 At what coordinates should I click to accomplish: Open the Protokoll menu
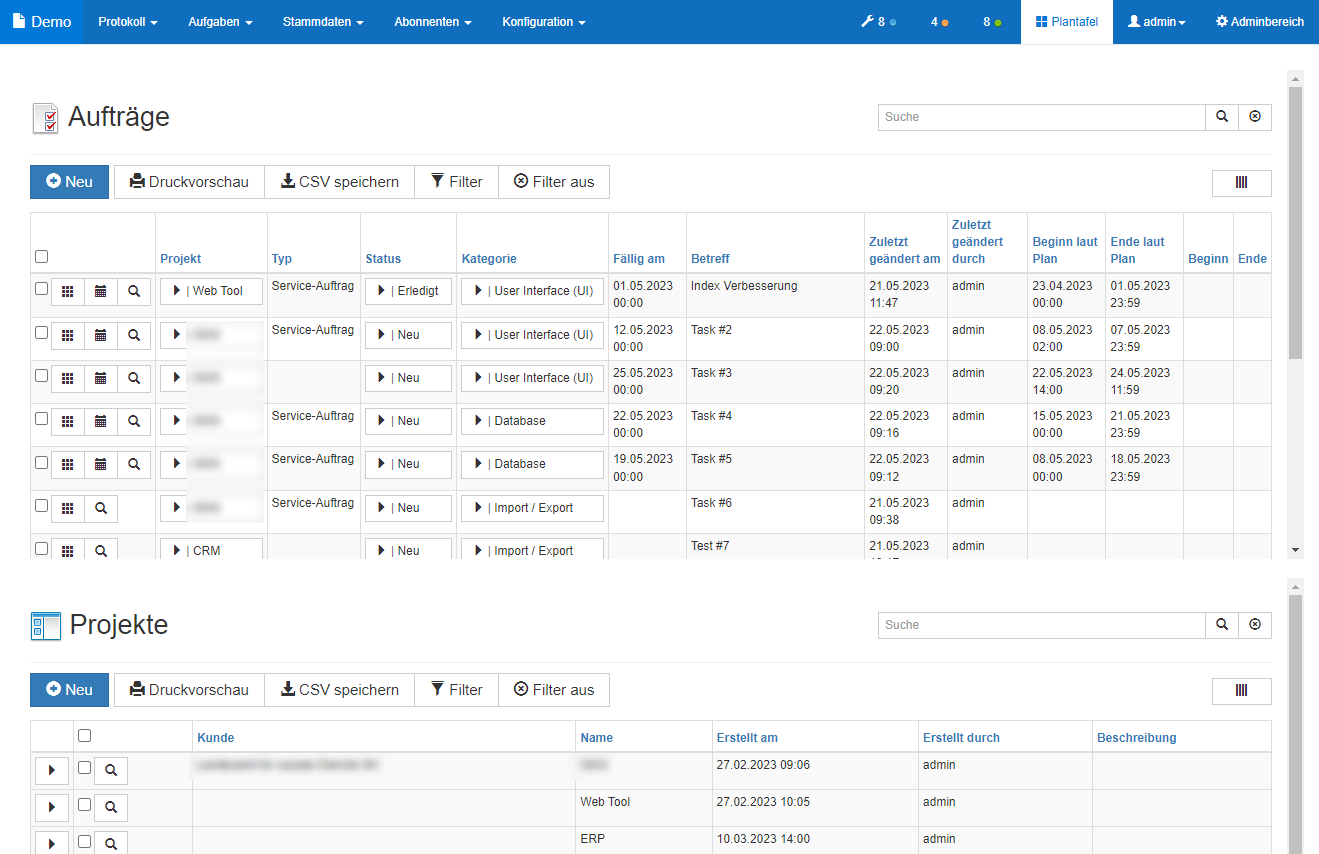pos(128,21)
